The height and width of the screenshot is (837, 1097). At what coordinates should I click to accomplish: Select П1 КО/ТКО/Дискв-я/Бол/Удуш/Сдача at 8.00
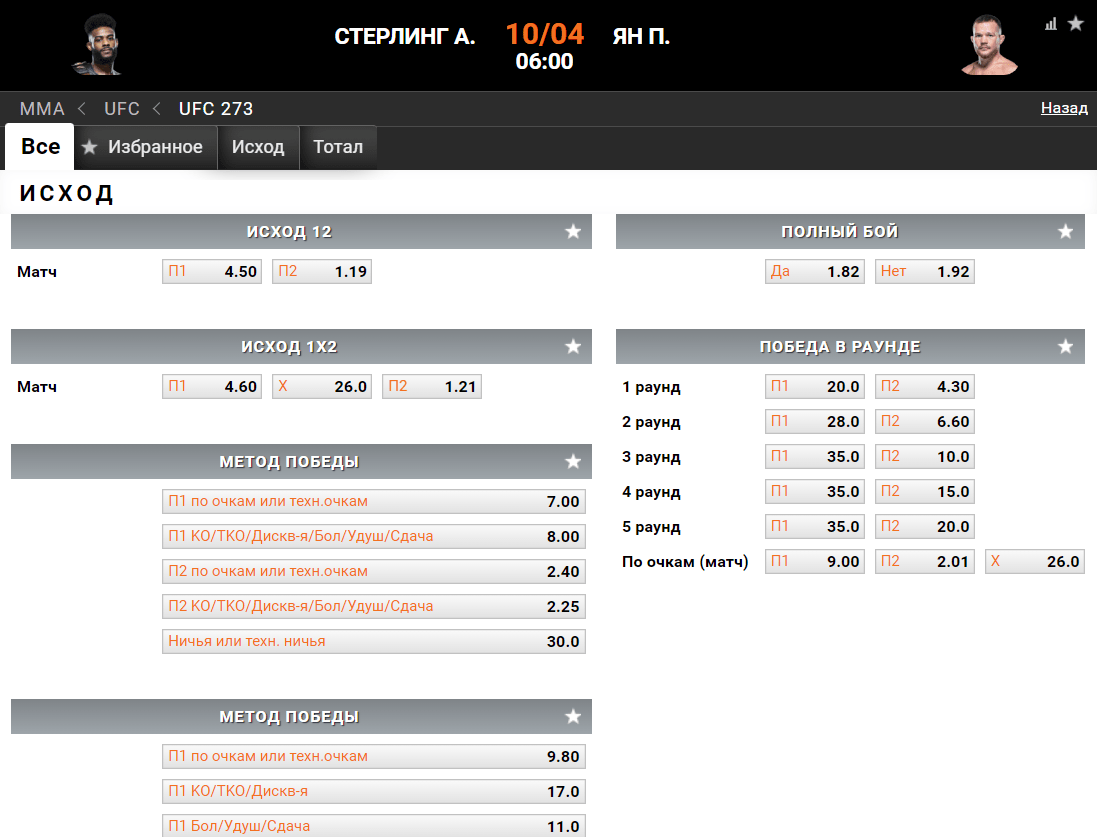[374, 536]
